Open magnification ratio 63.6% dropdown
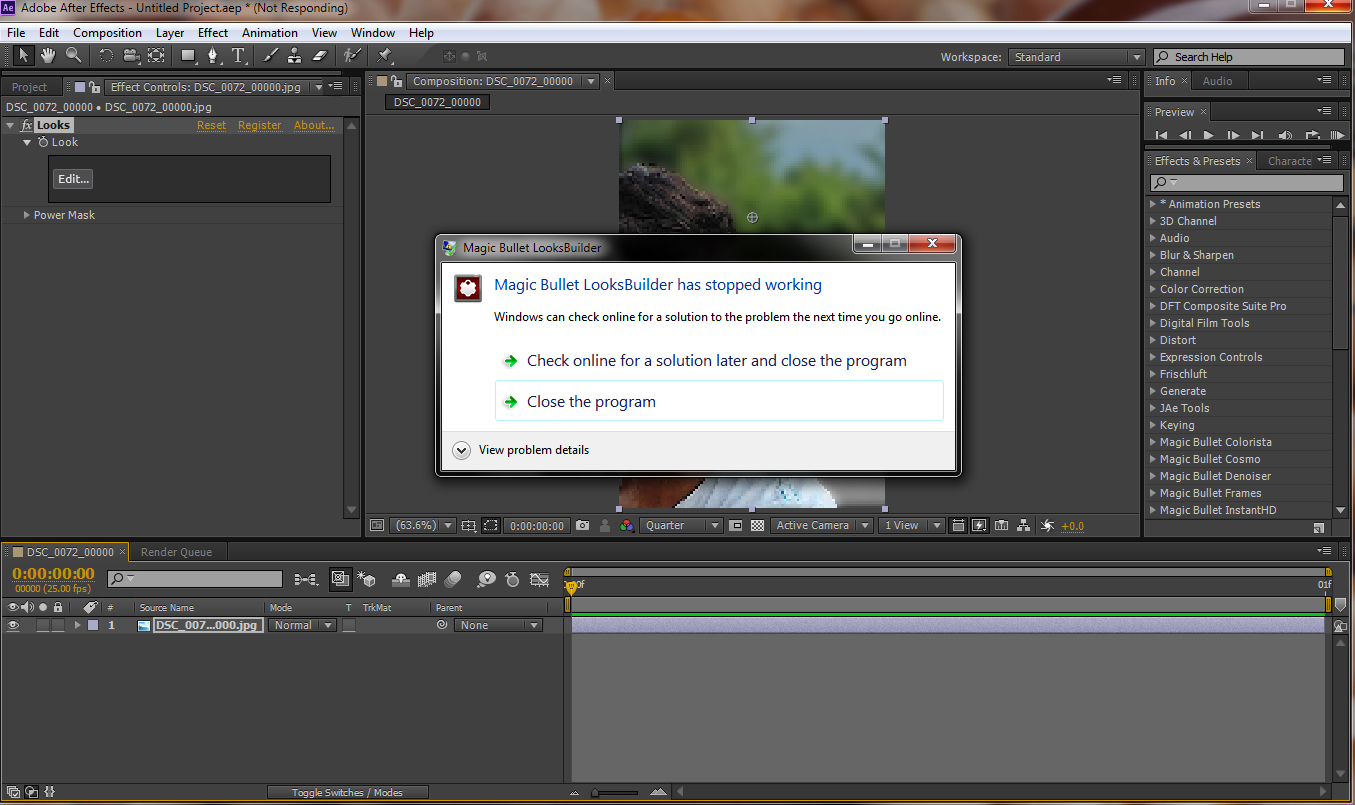This screenshot has width=1355, height=805. (423, 525)
